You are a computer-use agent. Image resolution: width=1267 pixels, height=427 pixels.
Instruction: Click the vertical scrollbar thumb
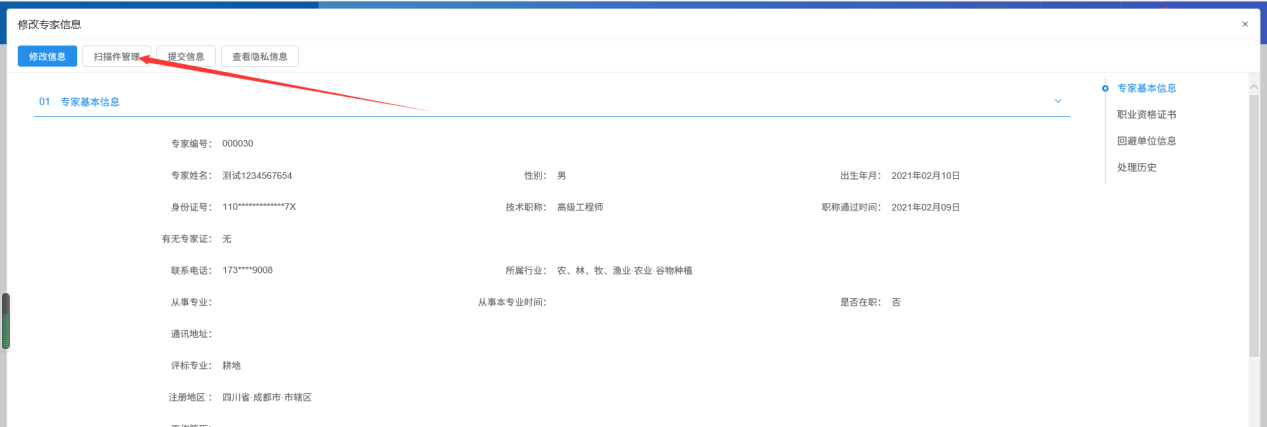[x=1254, y=220]
